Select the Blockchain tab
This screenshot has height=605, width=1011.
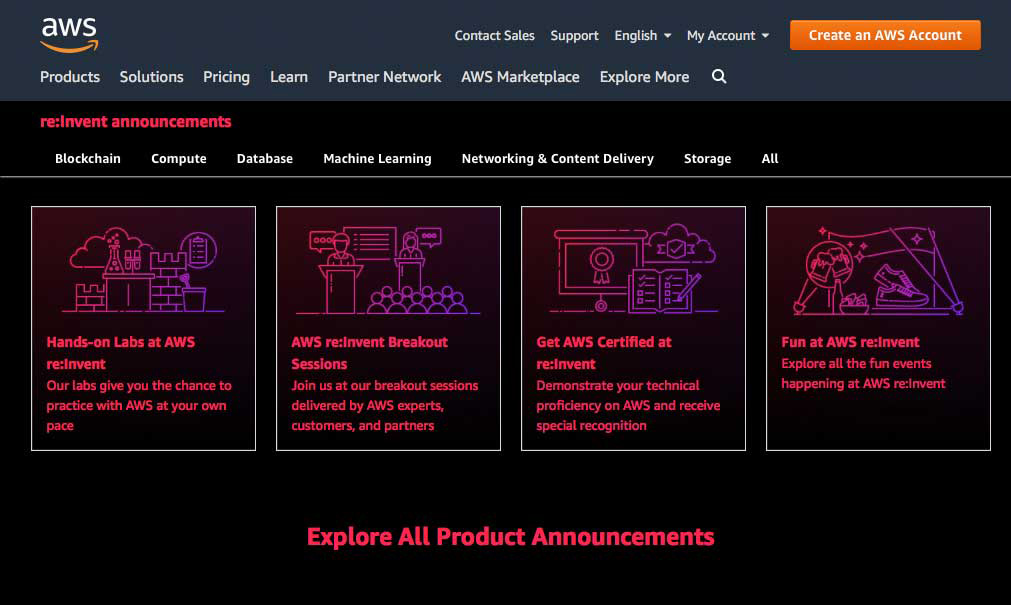pos(88,159)
